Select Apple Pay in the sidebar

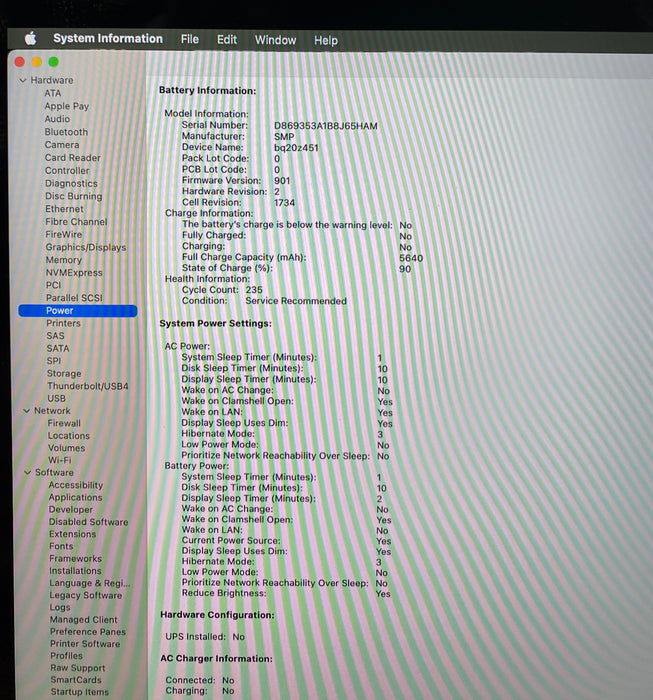pyautogui.click(x=67, y=106)
